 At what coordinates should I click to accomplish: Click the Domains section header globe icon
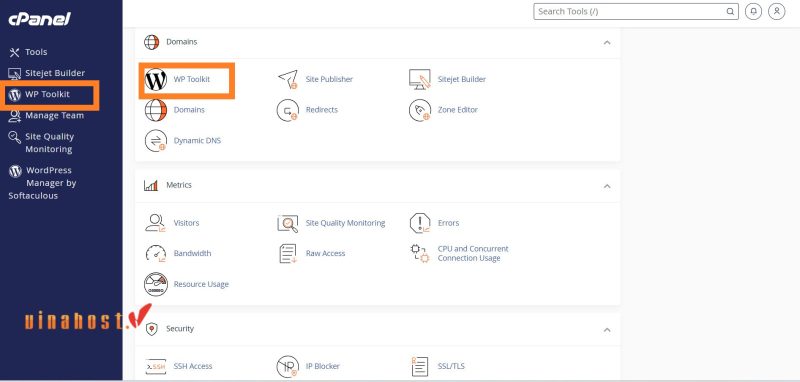152,42
